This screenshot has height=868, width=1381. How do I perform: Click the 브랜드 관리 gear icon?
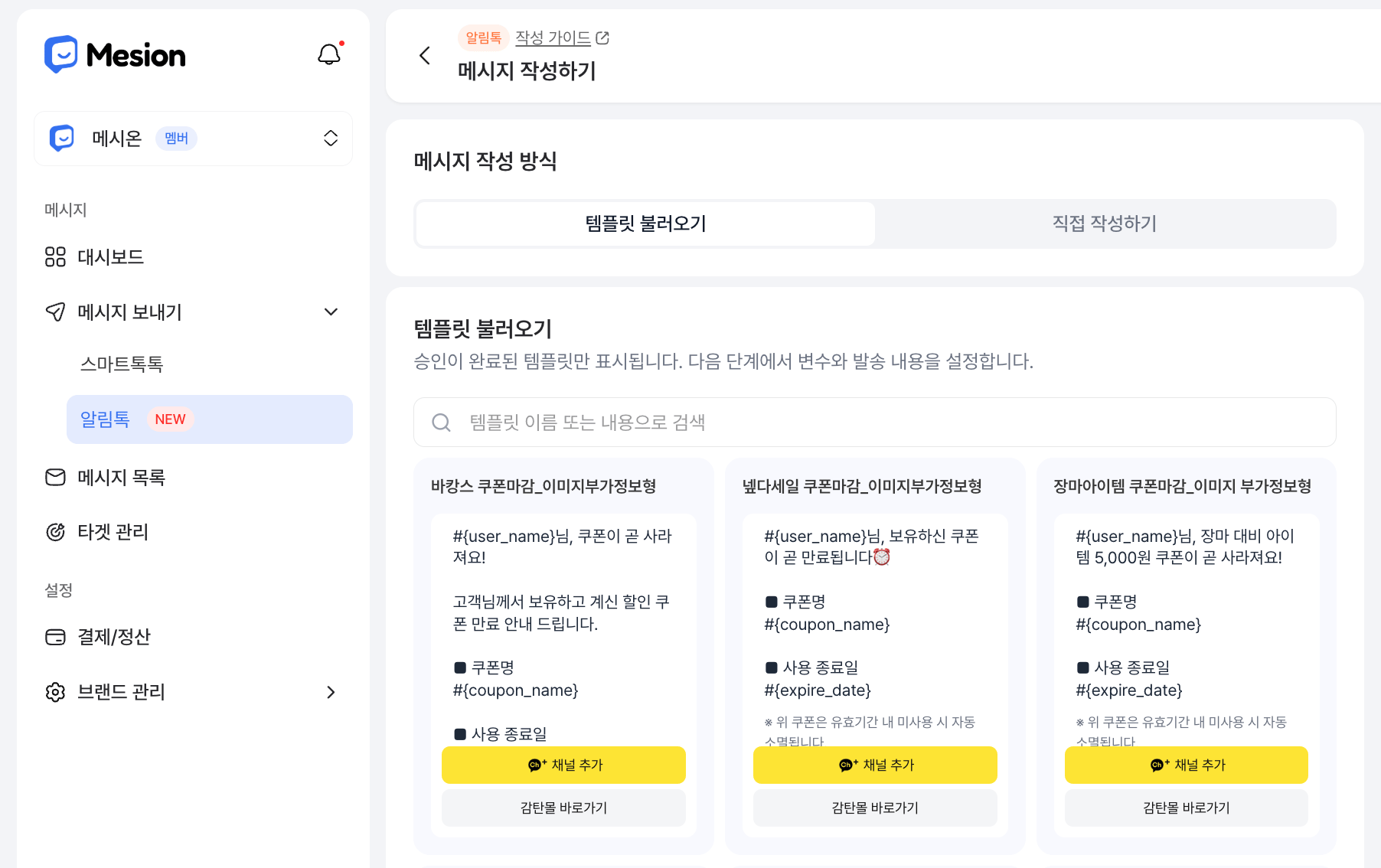(x=55, y=692)
